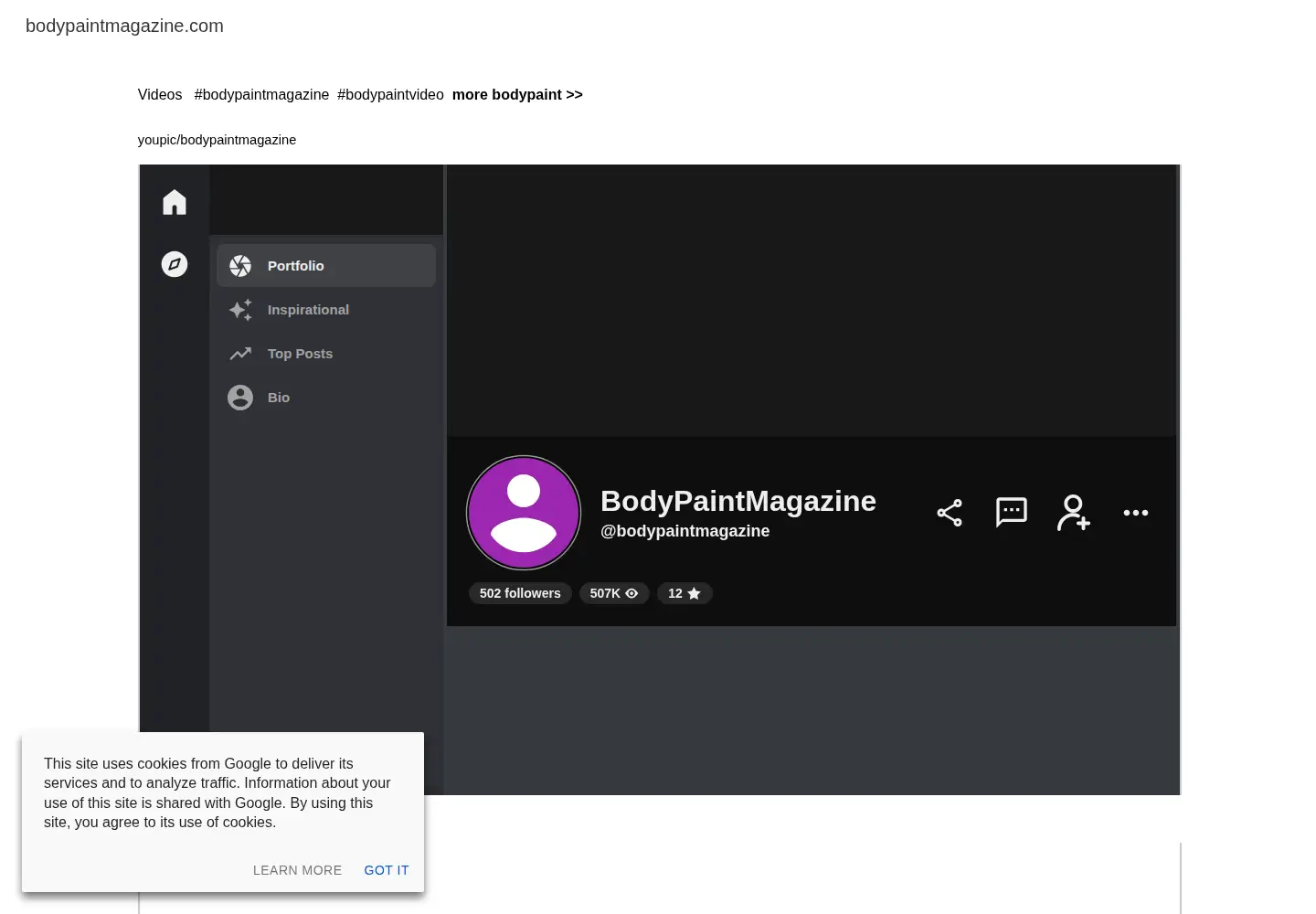Follow the user with add-person icon
1316x914 pixels.
pos(1074,513)
